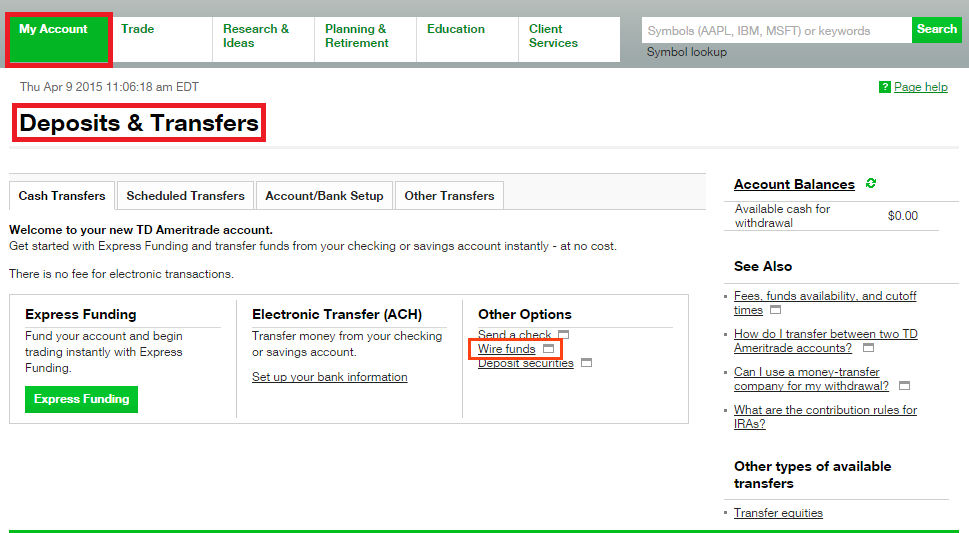Click the Express Funding section heading
This screenshot has height=533, width=969.
80,314
